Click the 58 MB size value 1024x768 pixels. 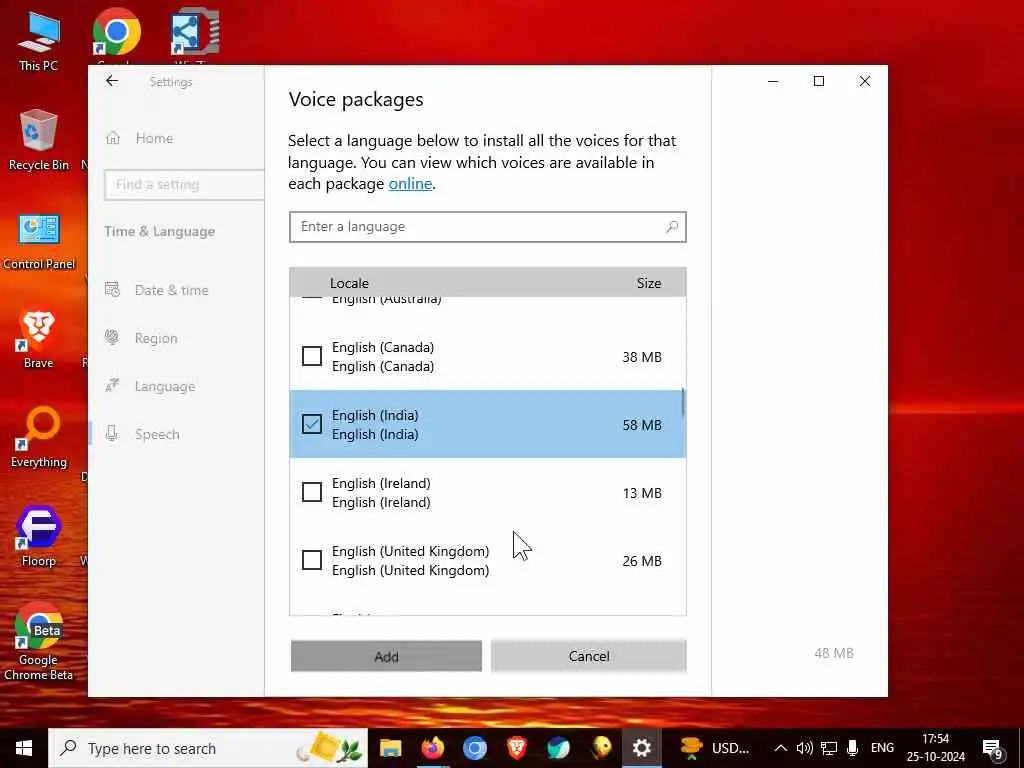(642, 425)
